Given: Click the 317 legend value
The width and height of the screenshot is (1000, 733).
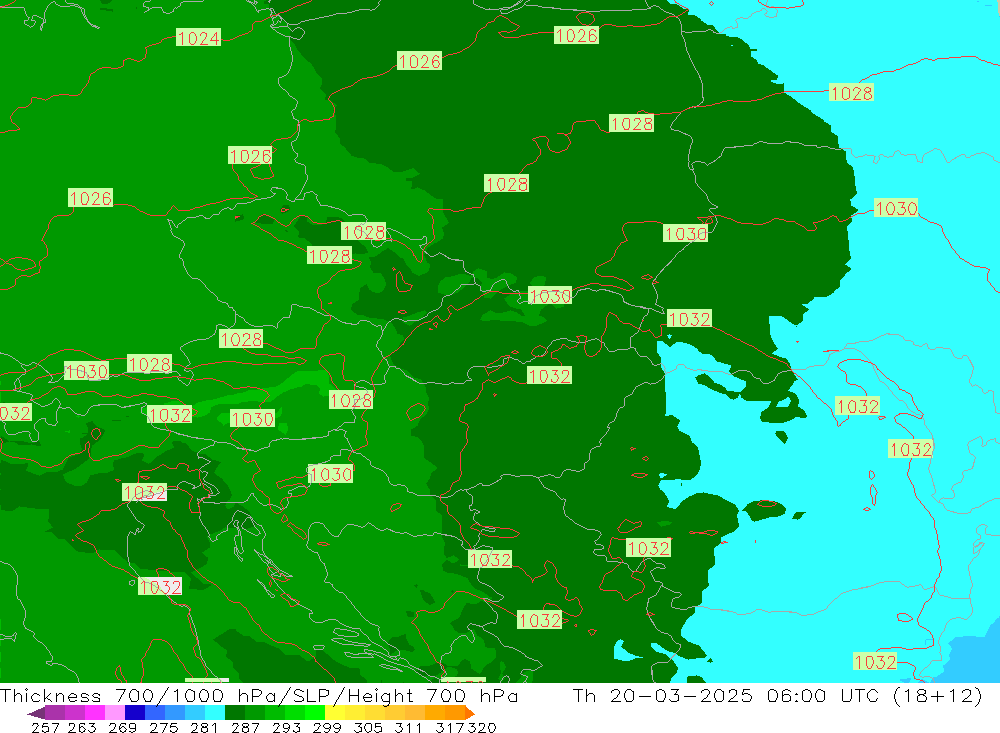Looking at the screenshot, I should click(450, 727).
